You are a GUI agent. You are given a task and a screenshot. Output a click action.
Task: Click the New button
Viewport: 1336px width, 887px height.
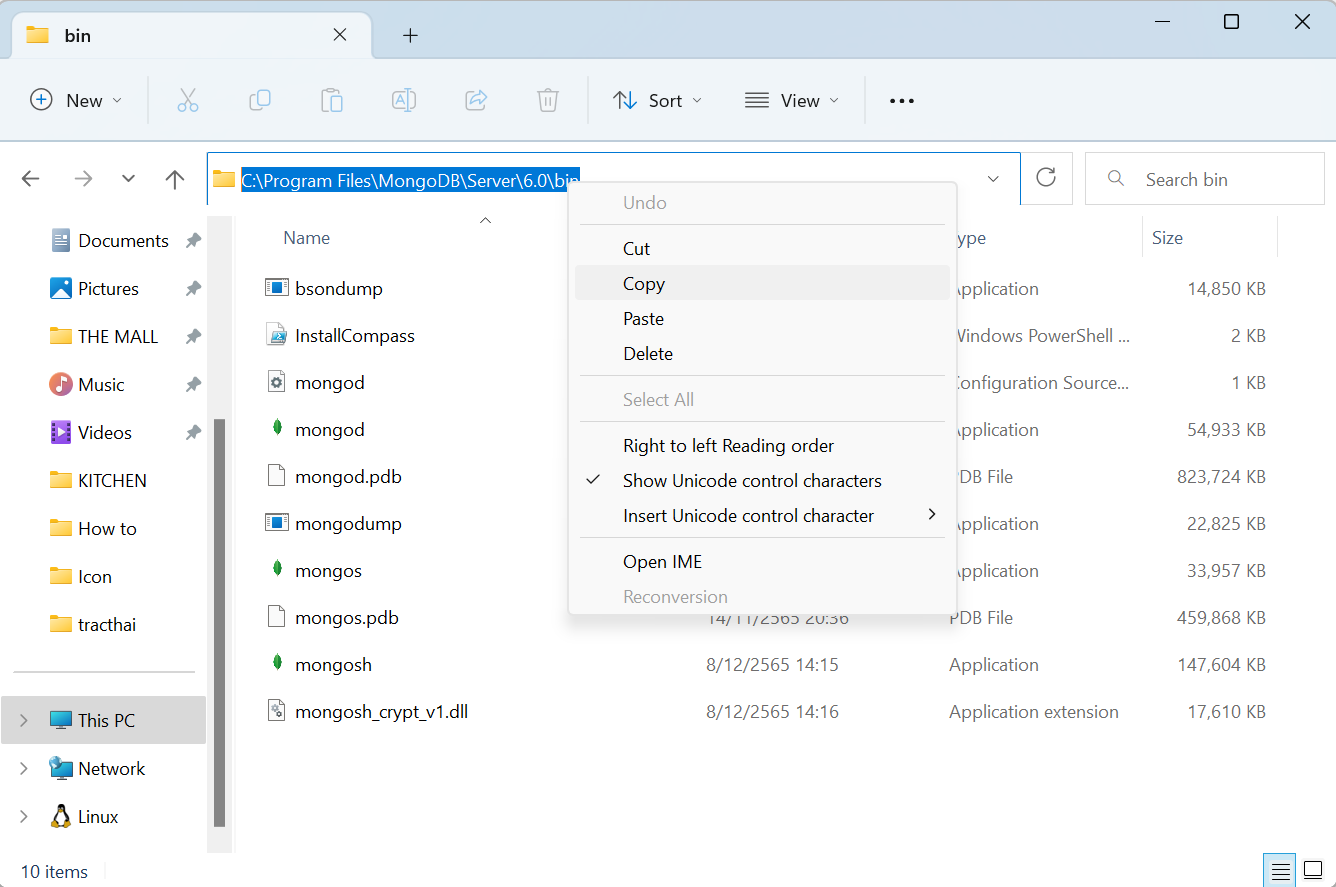[x=75, y=100]
